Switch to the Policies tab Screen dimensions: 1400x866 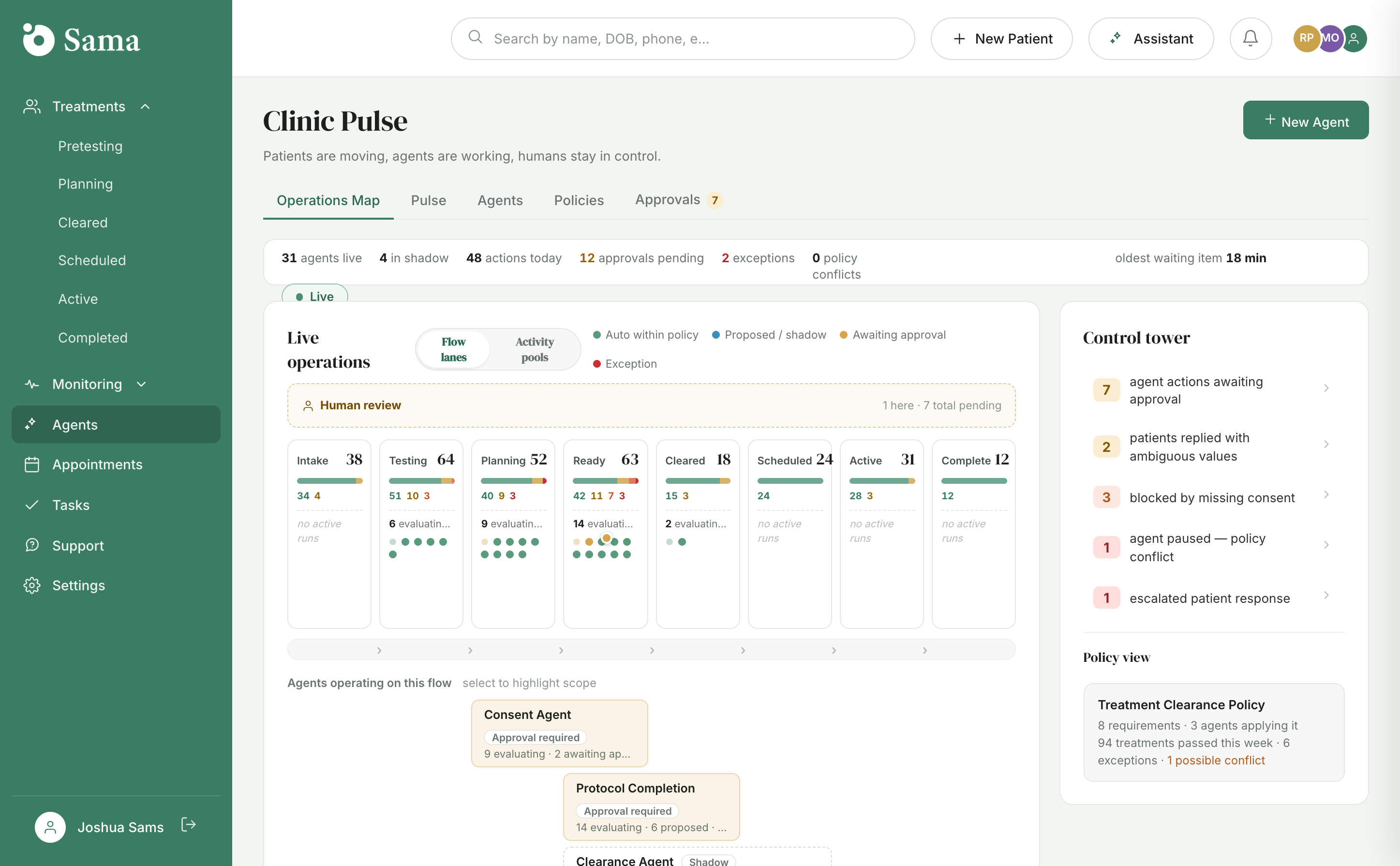point(579,200)
